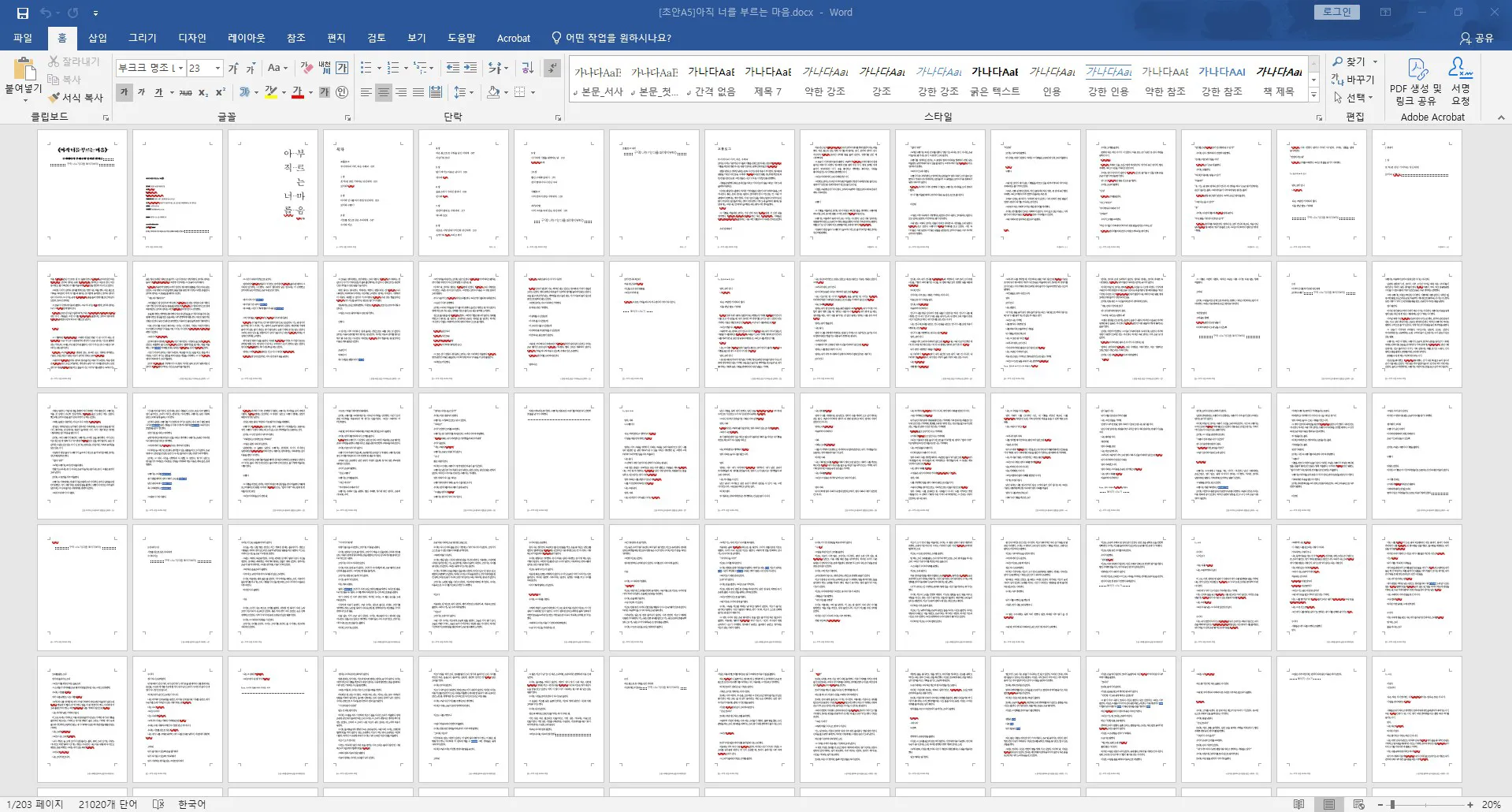Align text to the left
The width and height of the screenshot is (1512, 812).
366,92
